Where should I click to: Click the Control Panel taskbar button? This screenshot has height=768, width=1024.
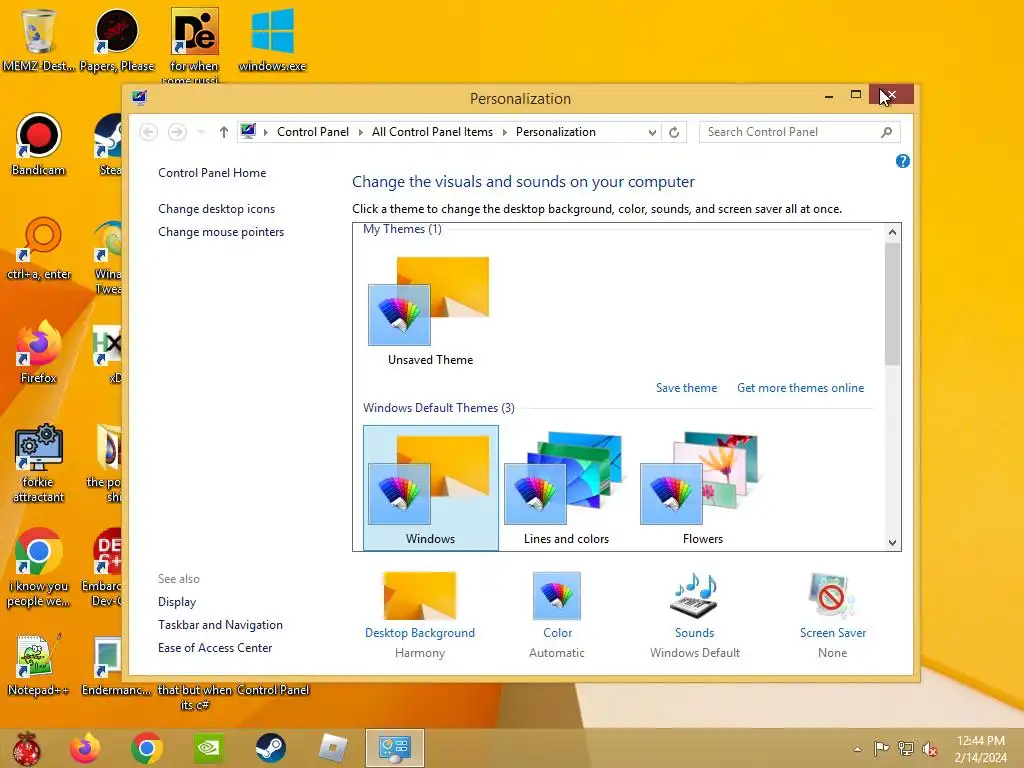394,748
